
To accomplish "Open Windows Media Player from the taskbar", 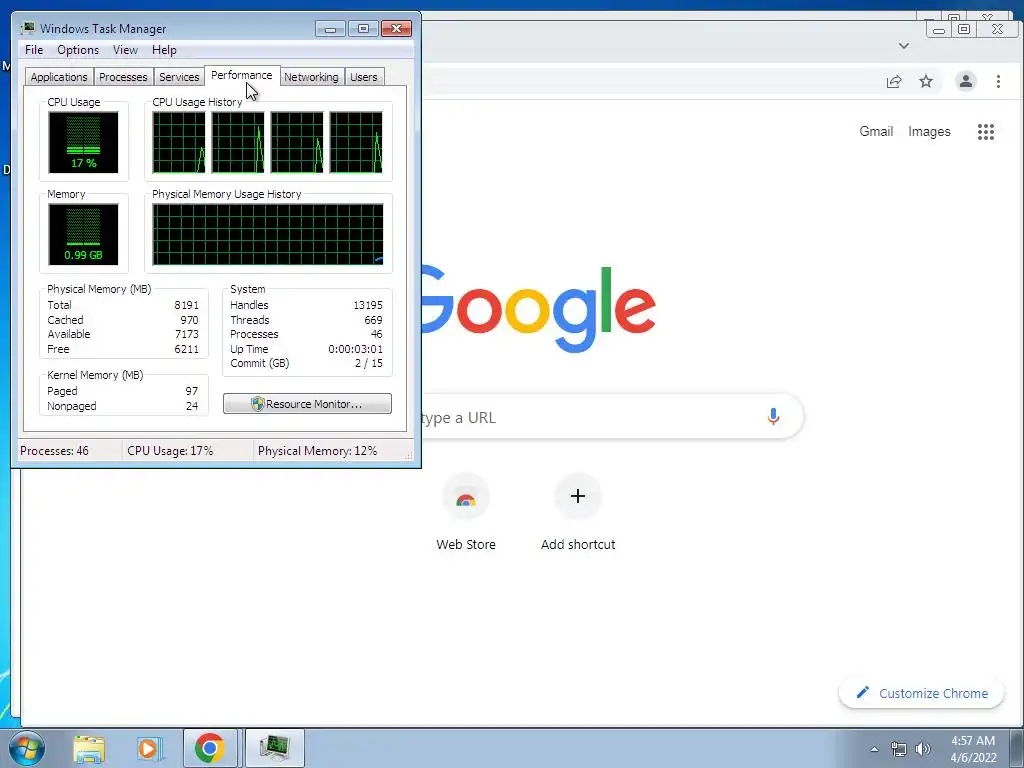I will pyautogui.click(x=149, y=748).
